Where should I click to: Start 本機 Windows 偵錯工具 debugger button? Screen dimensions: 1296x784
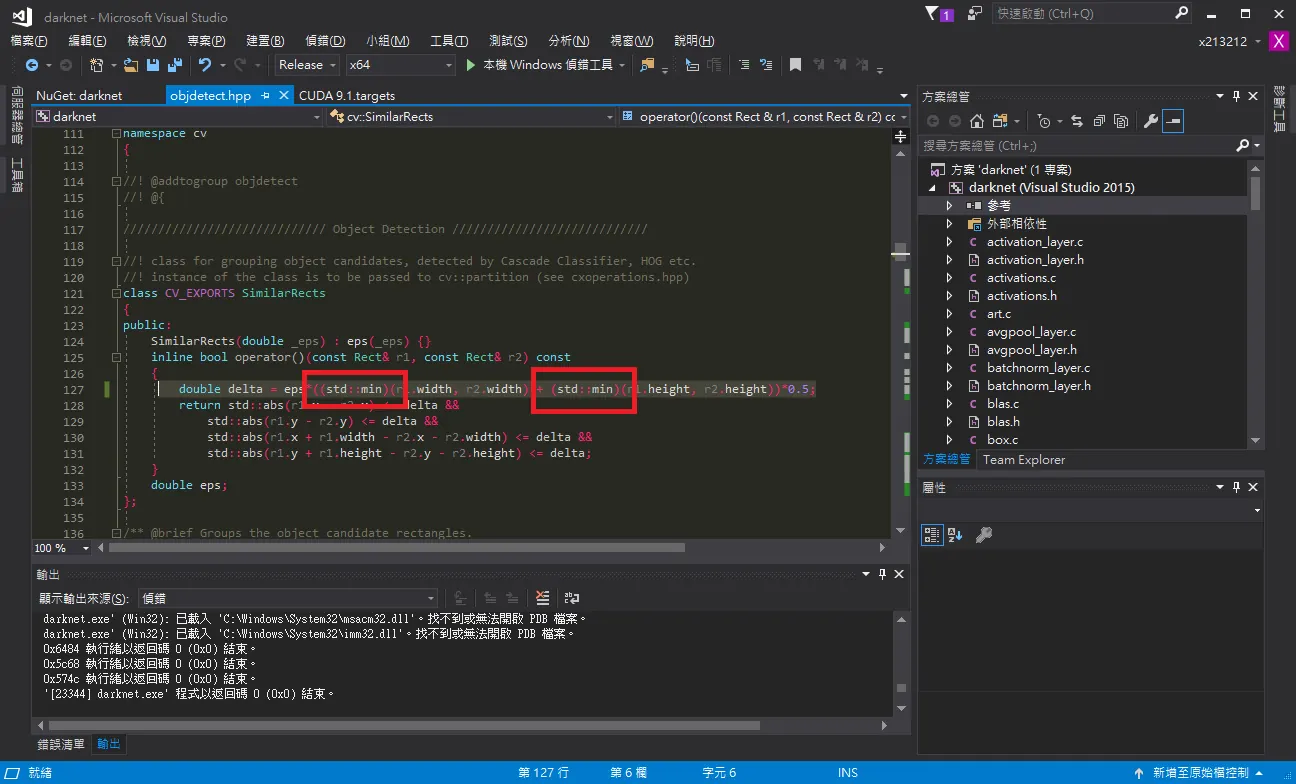coord(540,65)
